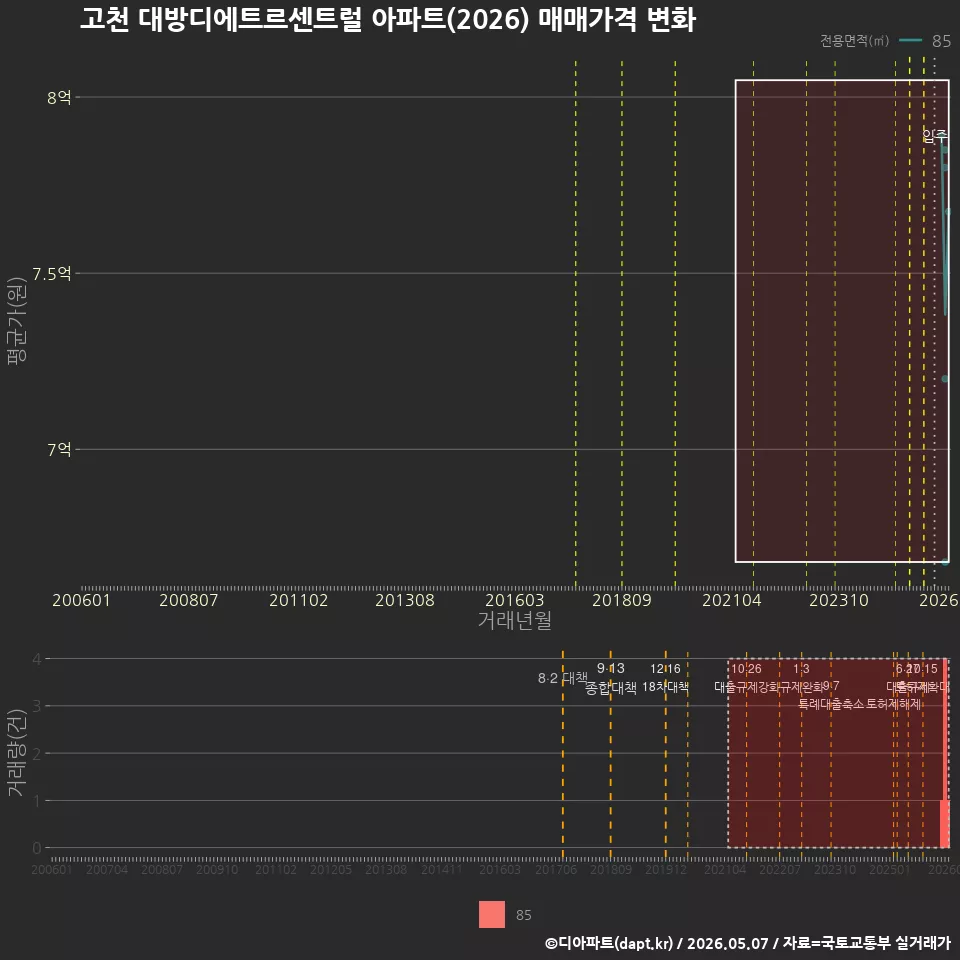Click the '거래년월' x-axis title

pos(514,620)
